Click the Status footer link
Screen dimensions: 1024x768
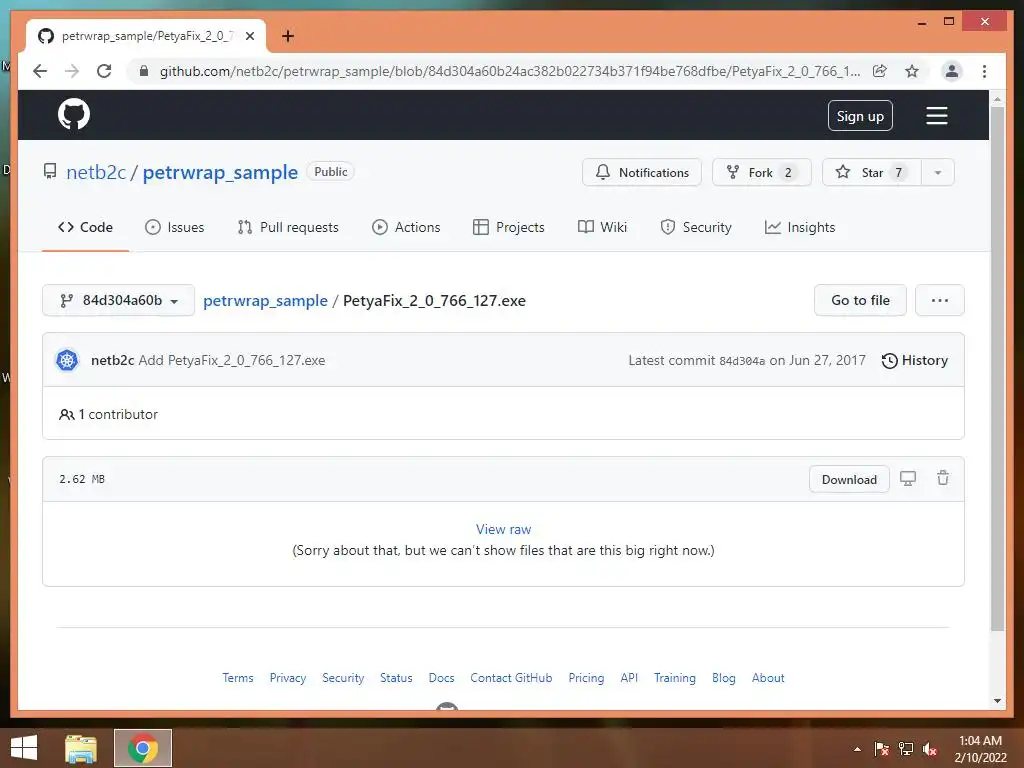point(396,678)
